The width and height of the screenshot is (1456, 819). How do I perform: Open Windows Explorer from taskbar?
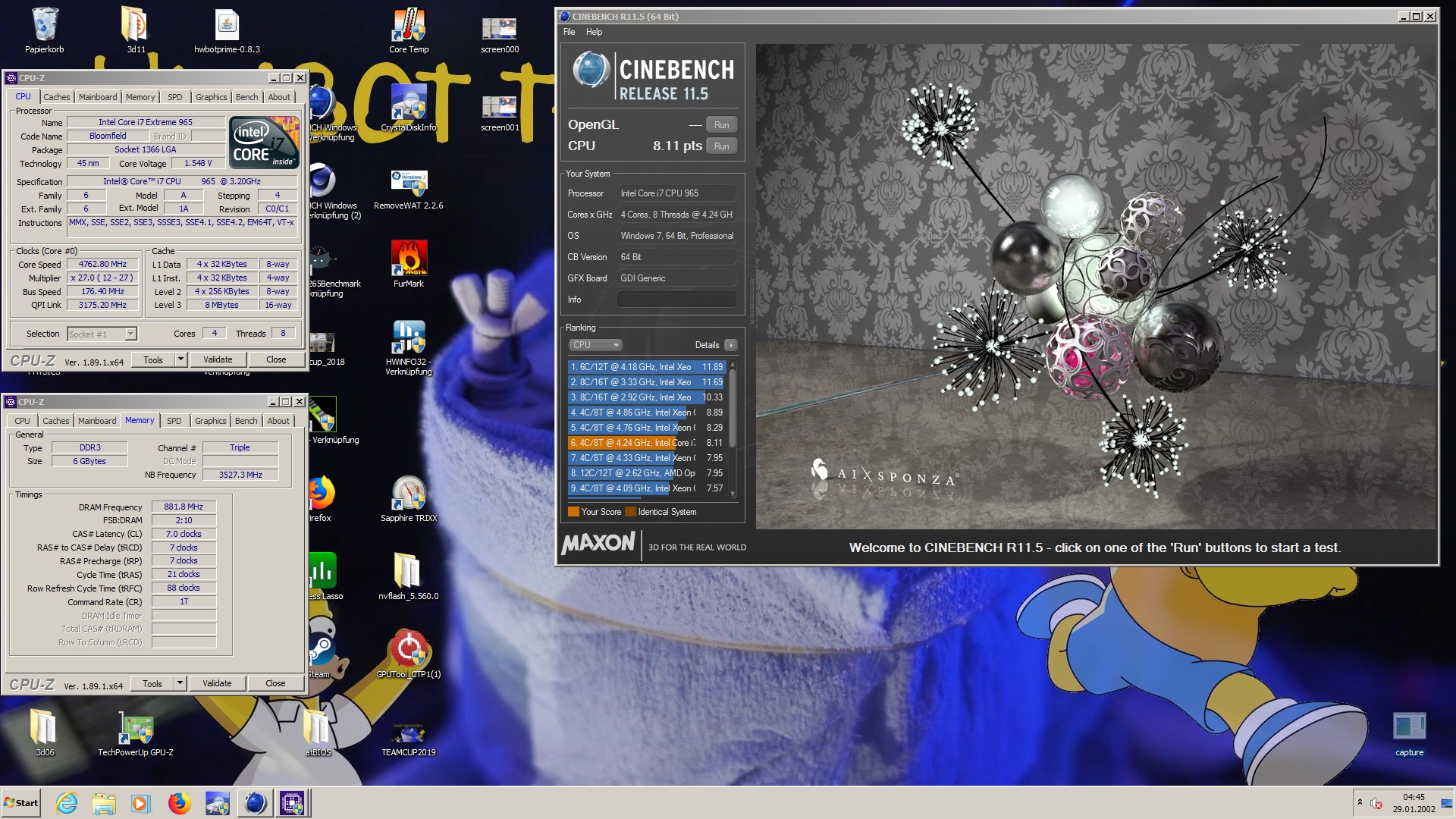104,802
